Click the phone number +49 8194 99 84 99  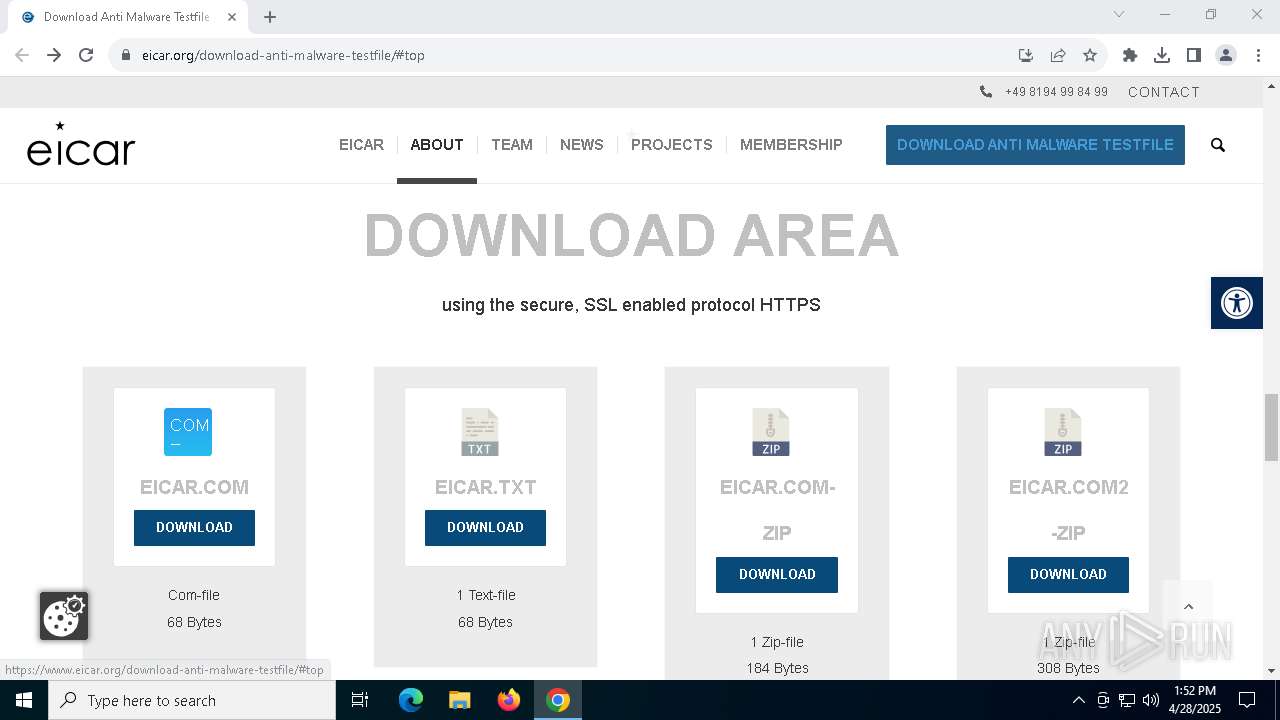point(1056,92)
